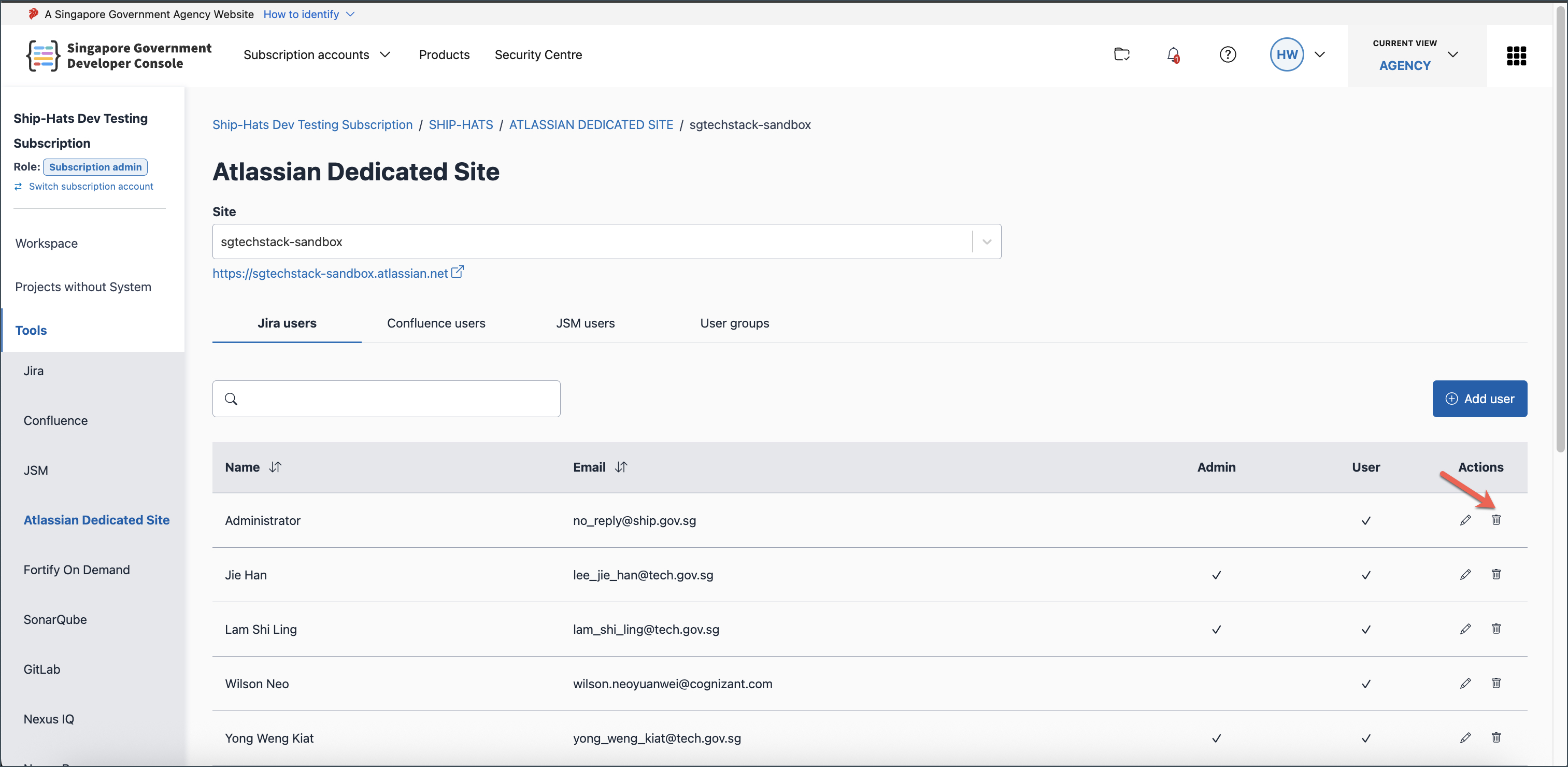This screenshot has height=767, width=1568.
Task: Delete the Yong Weng Kiat user
Action: (x=1495, y=738)
